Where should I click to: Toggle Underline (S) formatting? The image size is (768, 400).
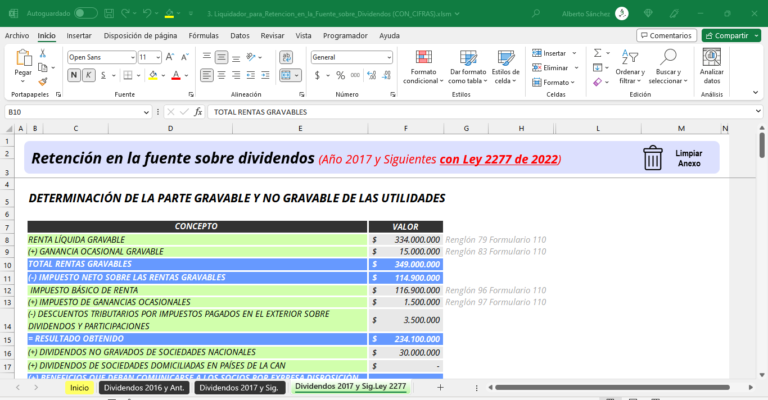tap(103, 75)
